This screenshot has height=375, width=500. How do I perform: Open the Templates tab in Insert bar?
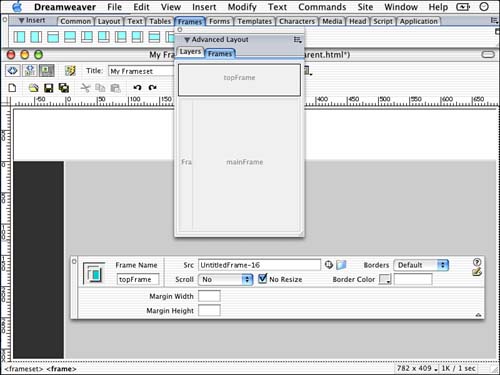pyautogui.click(x=255, y=21)
